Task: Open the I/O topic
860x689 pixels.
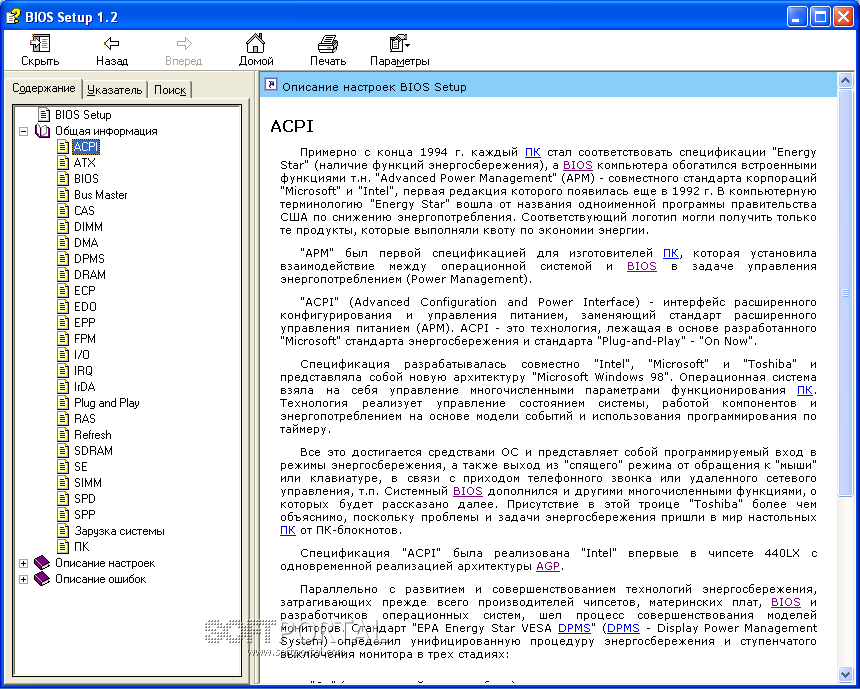Action: click(x=82, y=355)
